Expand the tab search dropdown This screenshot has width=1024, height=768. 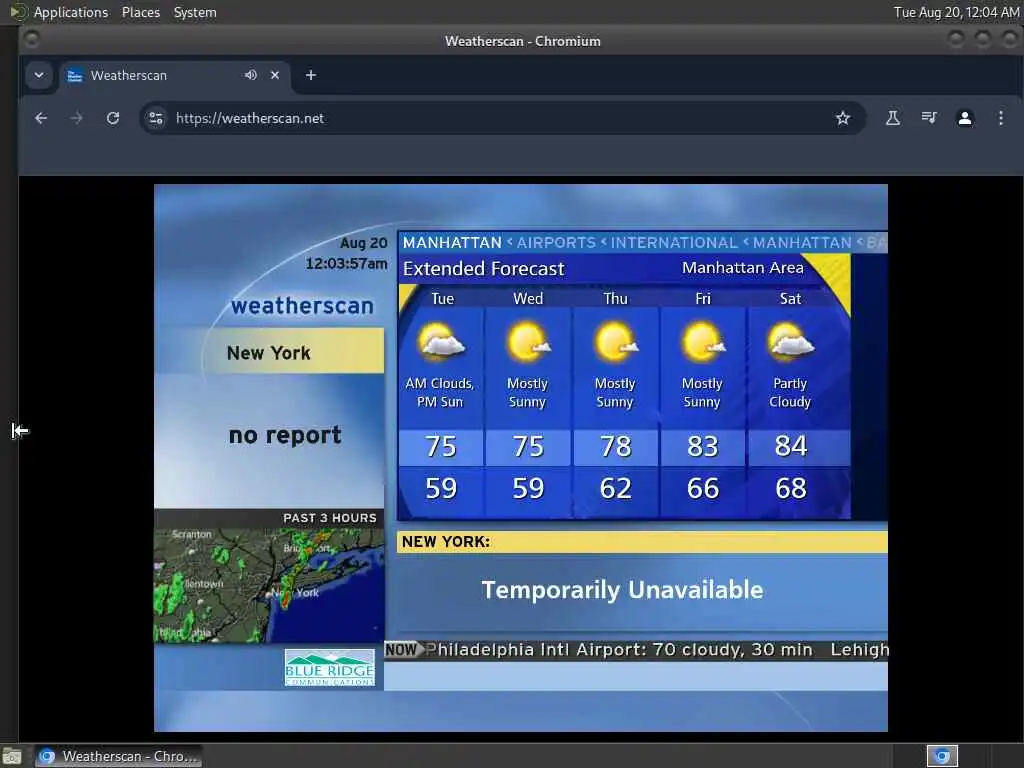click(x=39, y=75)
